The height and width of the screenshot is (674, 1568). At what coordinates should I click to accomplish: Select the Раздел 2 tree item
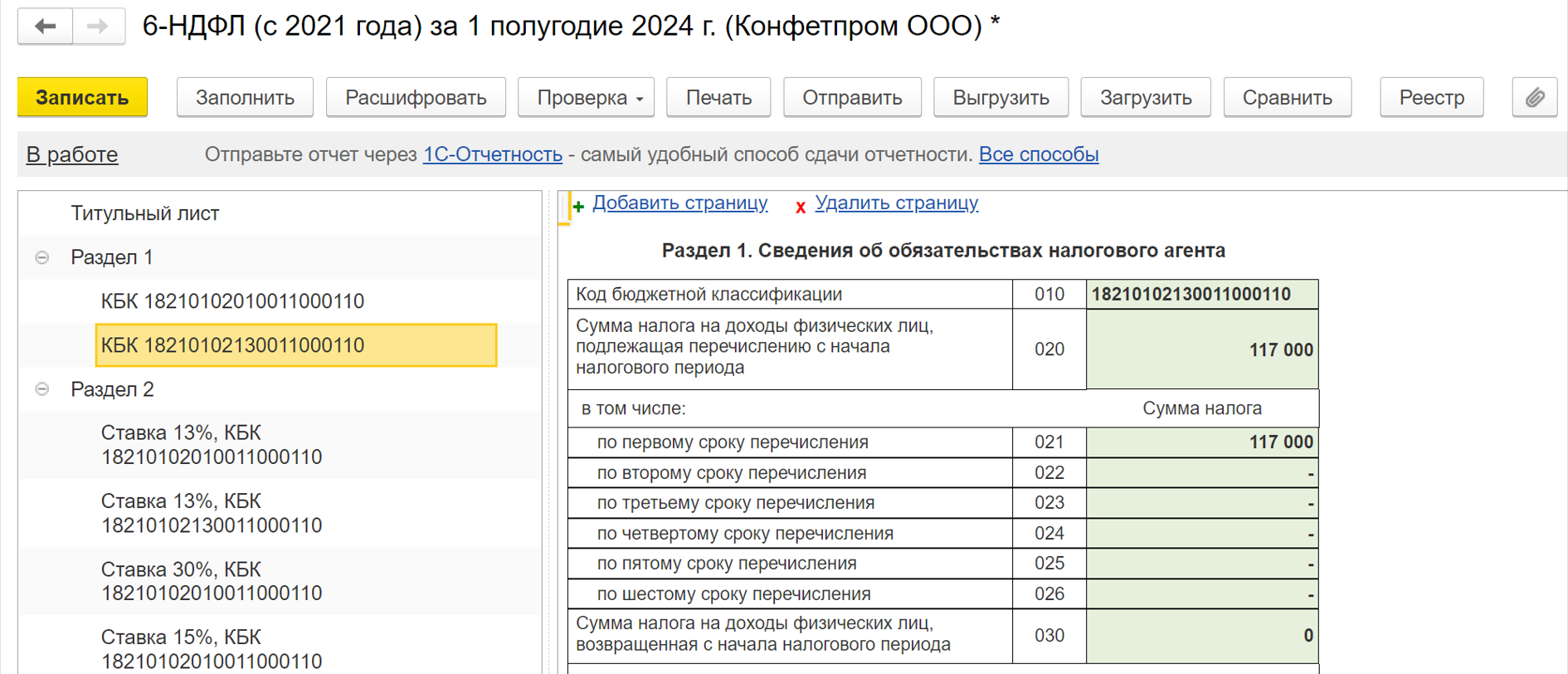pos(112,389)
